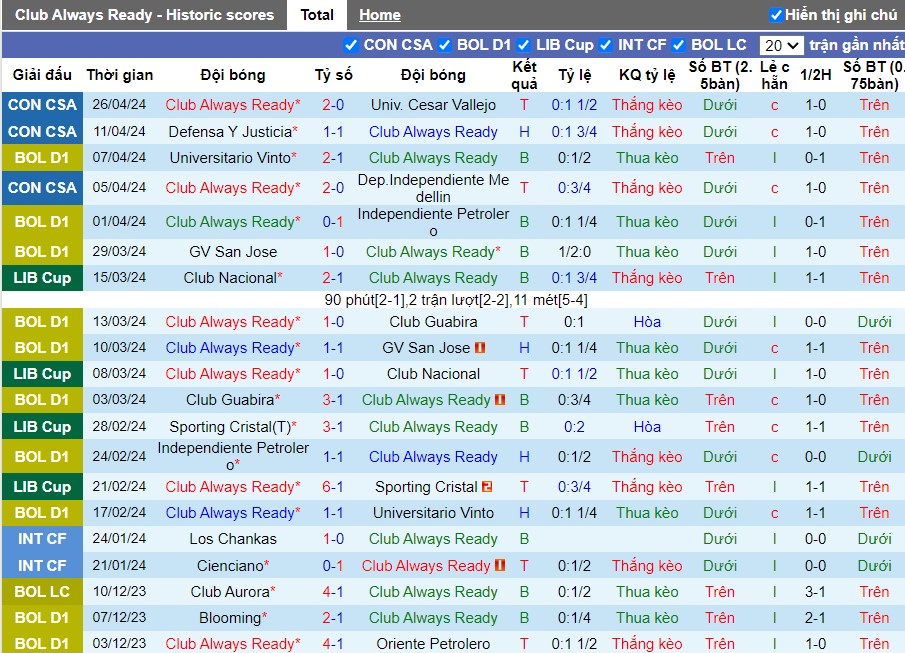Screen dimensions: 905x653
Task: Click the 6-1 score versus Sporting Cristal
Action: pyautogui.click(x=333, y=487)
